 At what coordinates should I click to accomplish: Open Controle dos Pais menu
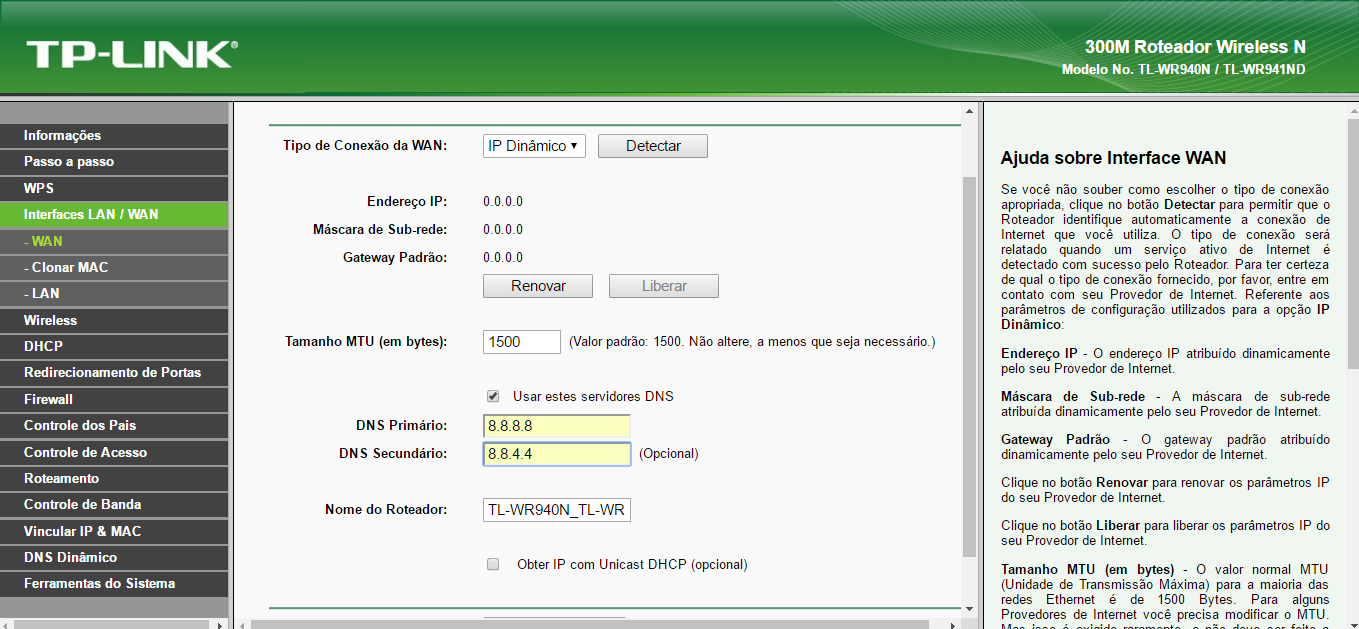click(x=114, y=425)
